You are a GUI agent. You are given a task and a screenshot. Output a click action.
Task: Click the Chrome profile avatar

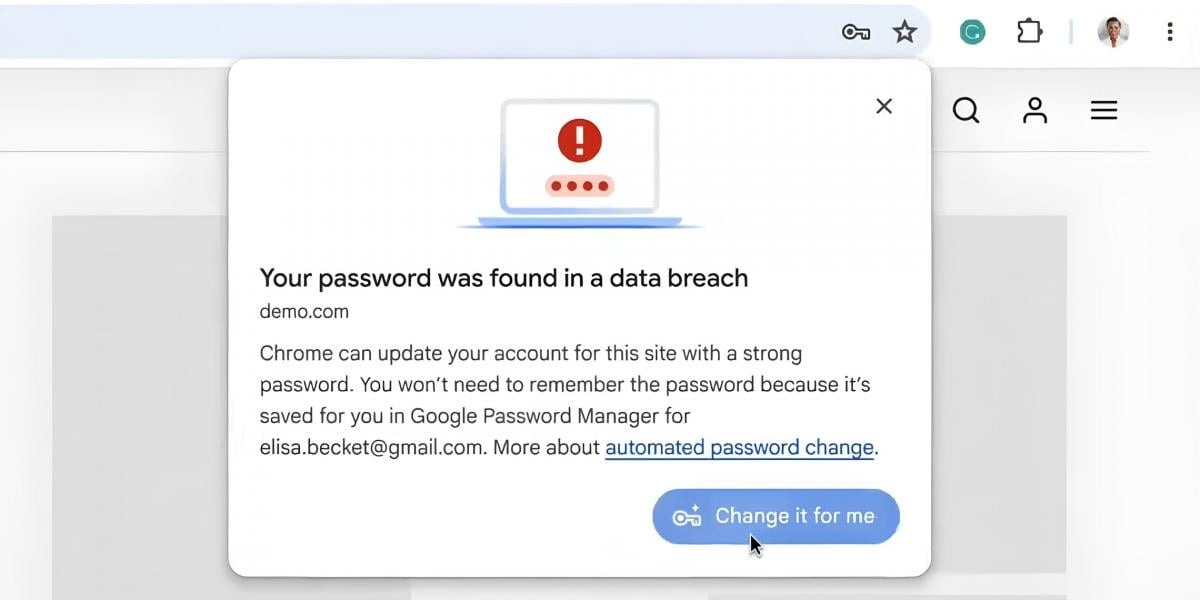click(x=1113, y=32)
